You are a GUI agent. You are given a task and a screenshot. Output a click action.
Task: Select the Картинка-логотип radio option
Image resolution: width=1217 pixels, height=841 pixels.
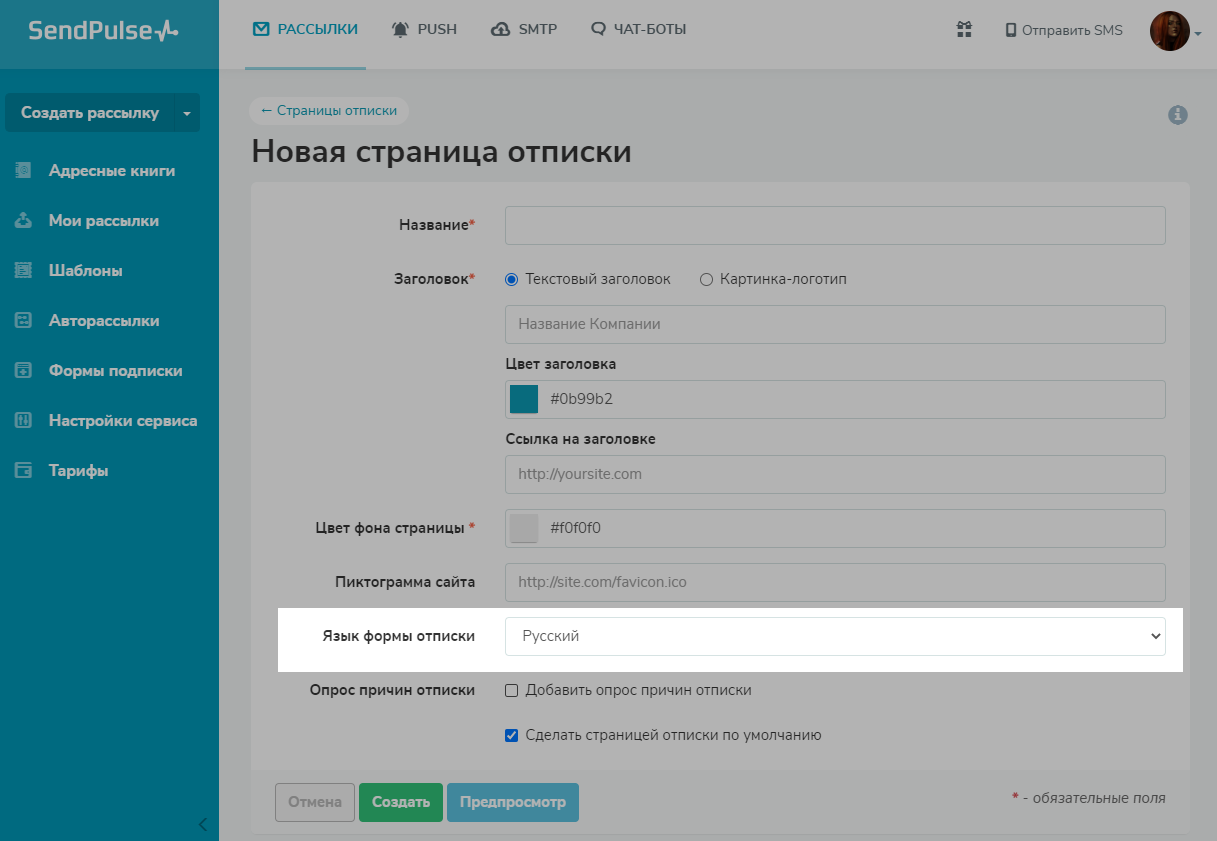tap(706, 280)
